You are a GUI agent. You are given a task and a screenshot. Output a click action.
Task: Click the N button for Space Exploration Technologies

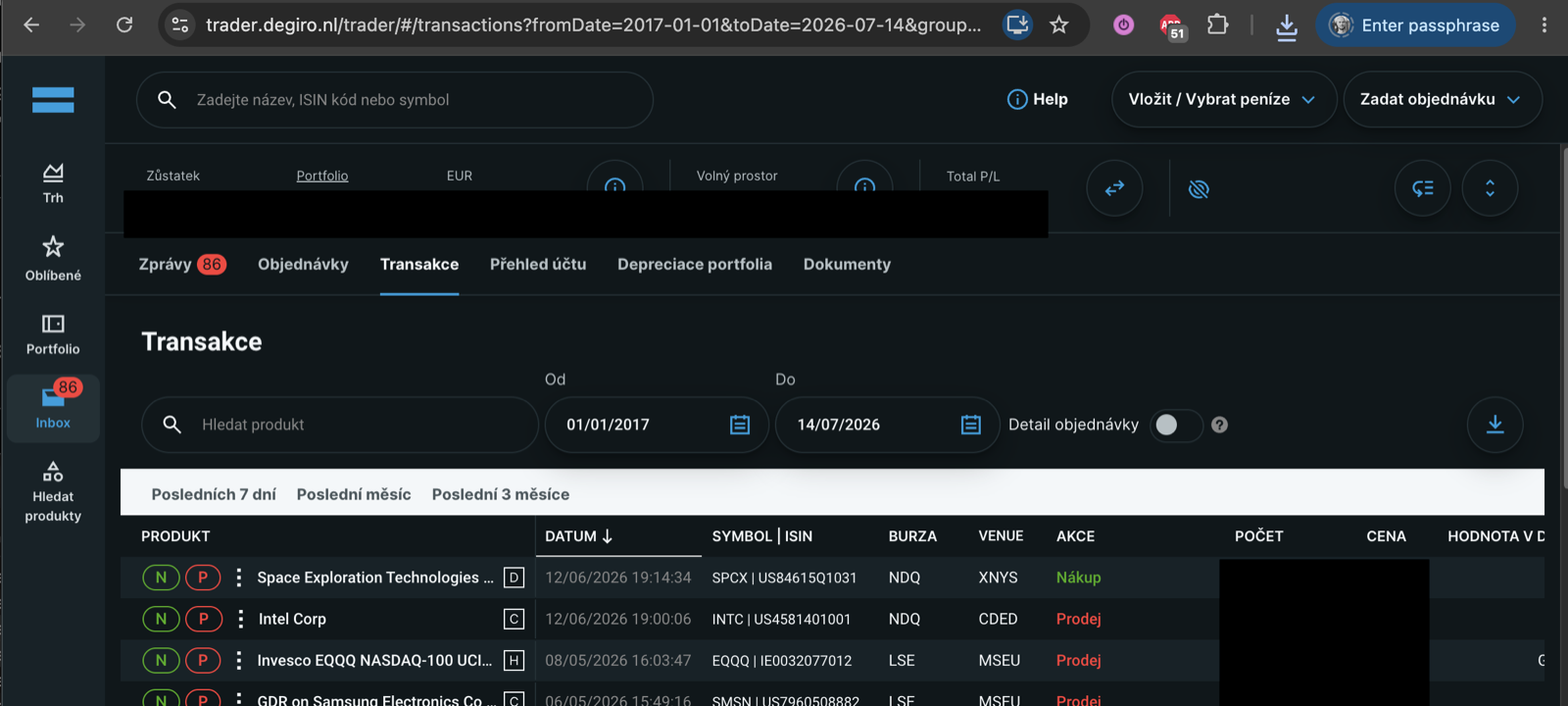click(x=161, y=578)
